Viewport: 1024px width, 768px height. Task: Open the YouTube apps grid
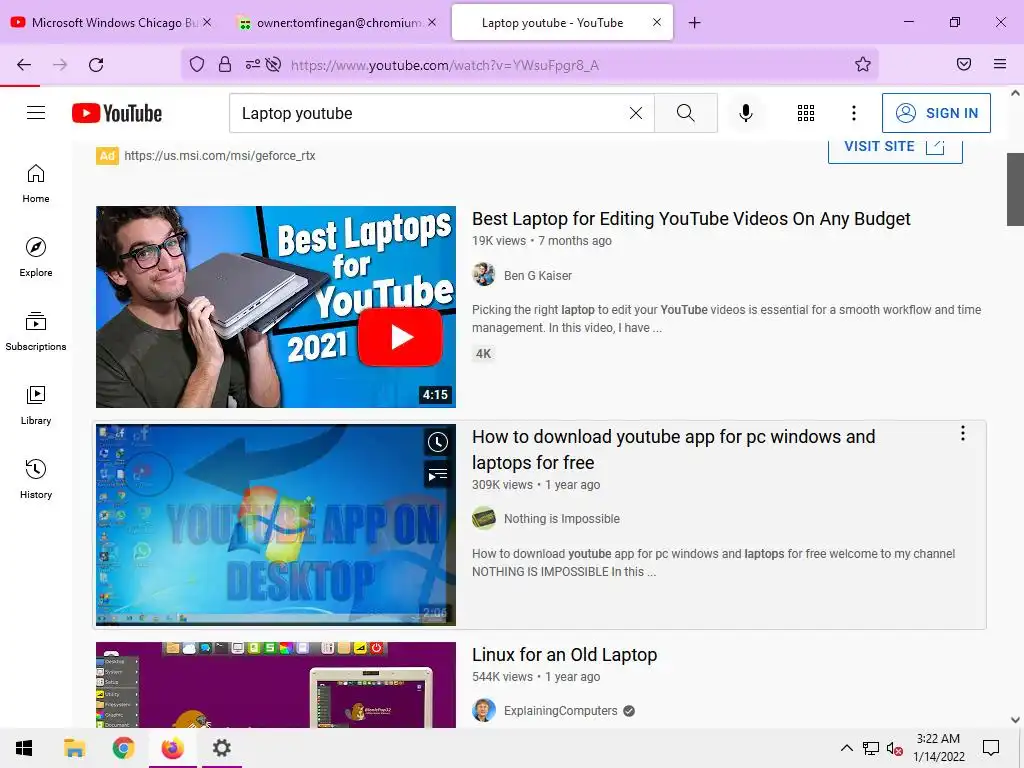(x=806, y=113)
